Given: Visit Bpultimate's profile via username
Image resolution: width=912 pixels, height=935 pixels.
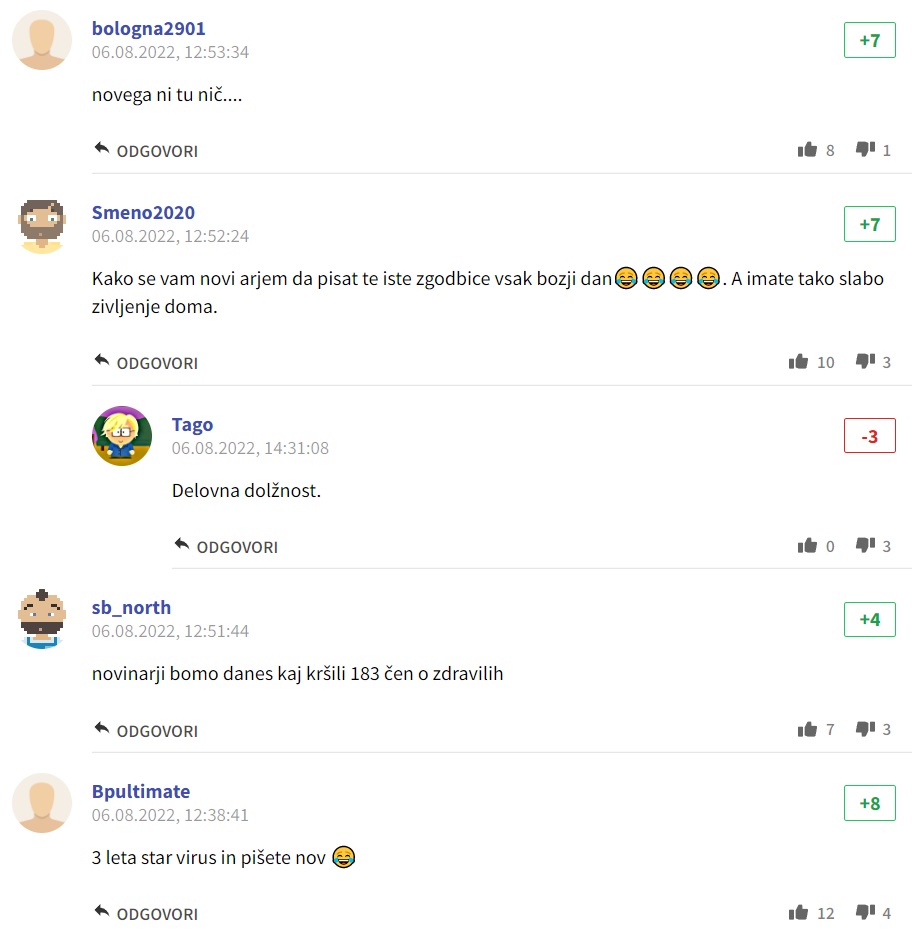Looking at the screenshot, I should [141, 791].
